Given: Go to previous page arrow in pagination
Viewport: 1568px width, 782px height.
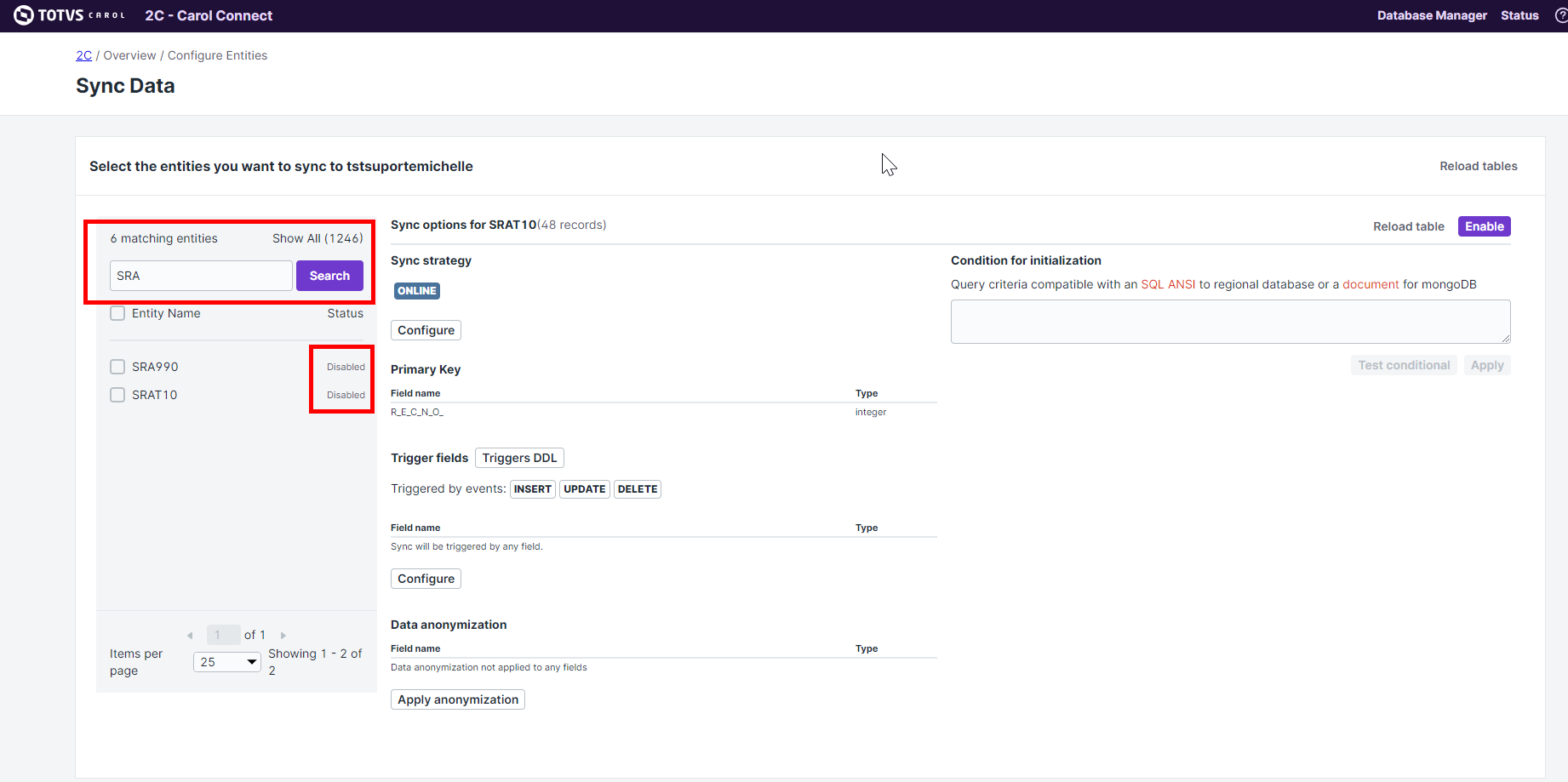Looking at the screenshot, I should 190,636.
